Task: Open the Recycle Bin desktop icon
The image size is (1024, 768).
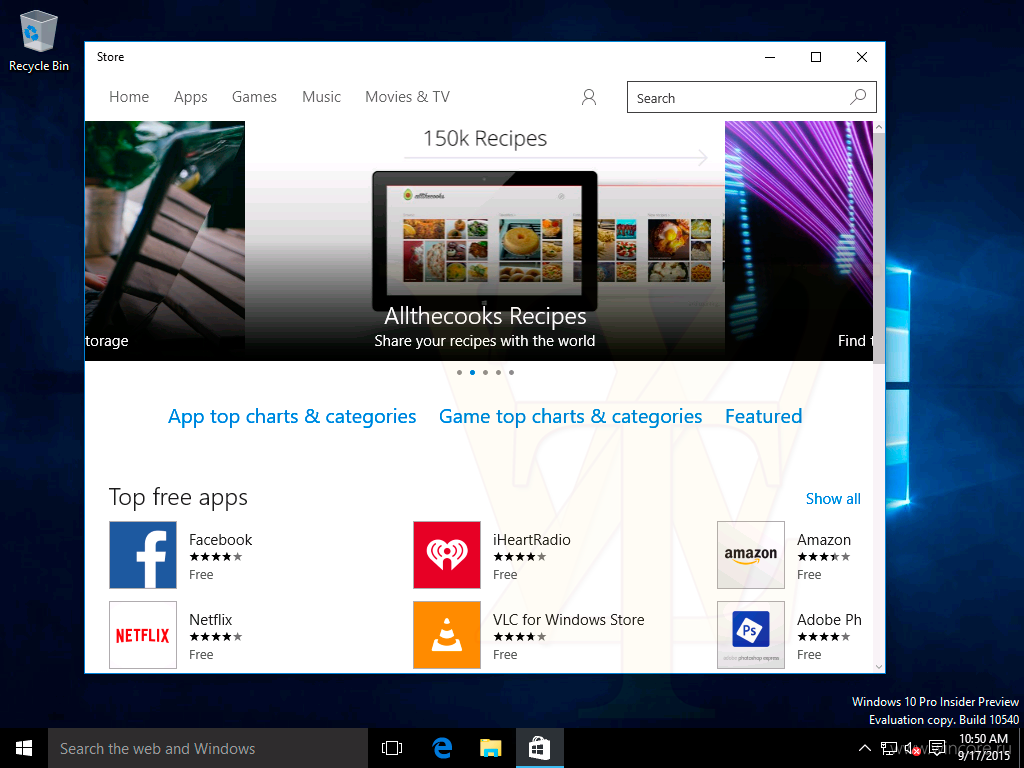Action: (x=39, y=41)
